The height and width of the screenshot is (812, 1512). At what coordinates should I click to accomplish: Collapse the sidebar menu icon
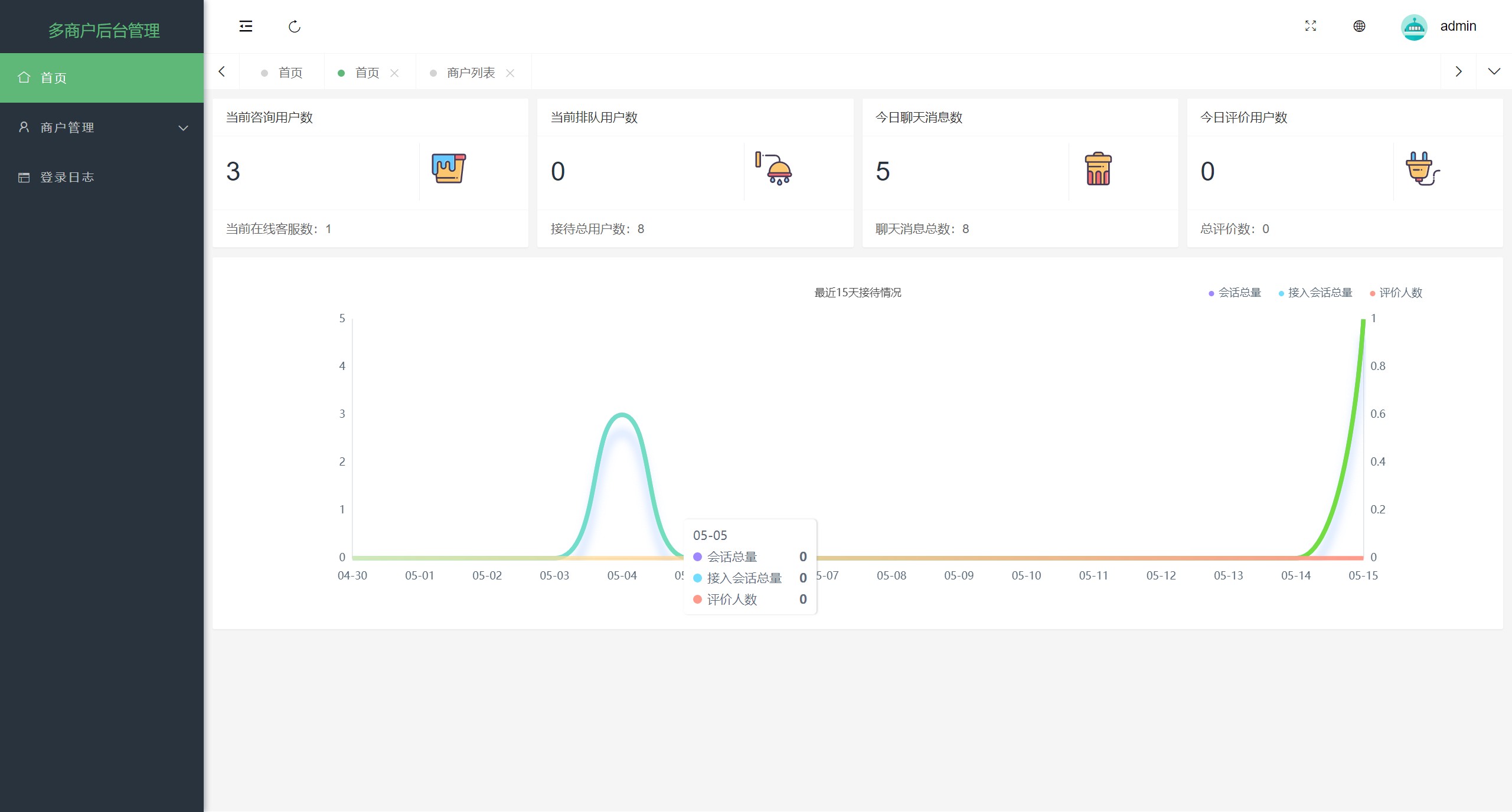tap(246, 26)
